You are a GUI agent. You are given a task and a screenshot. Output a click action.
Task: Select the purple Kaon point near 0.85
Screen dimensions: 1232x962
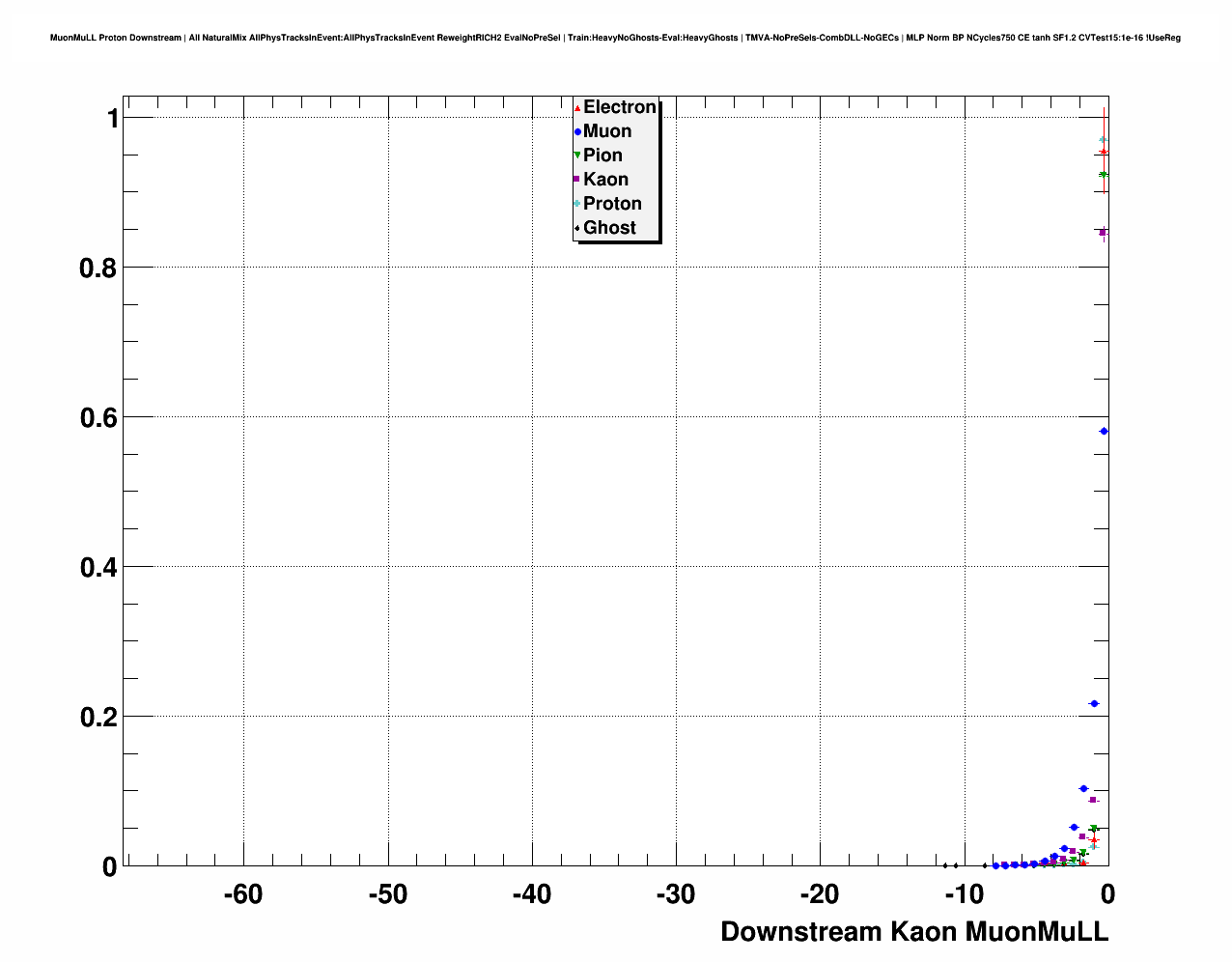(1103, 232)
